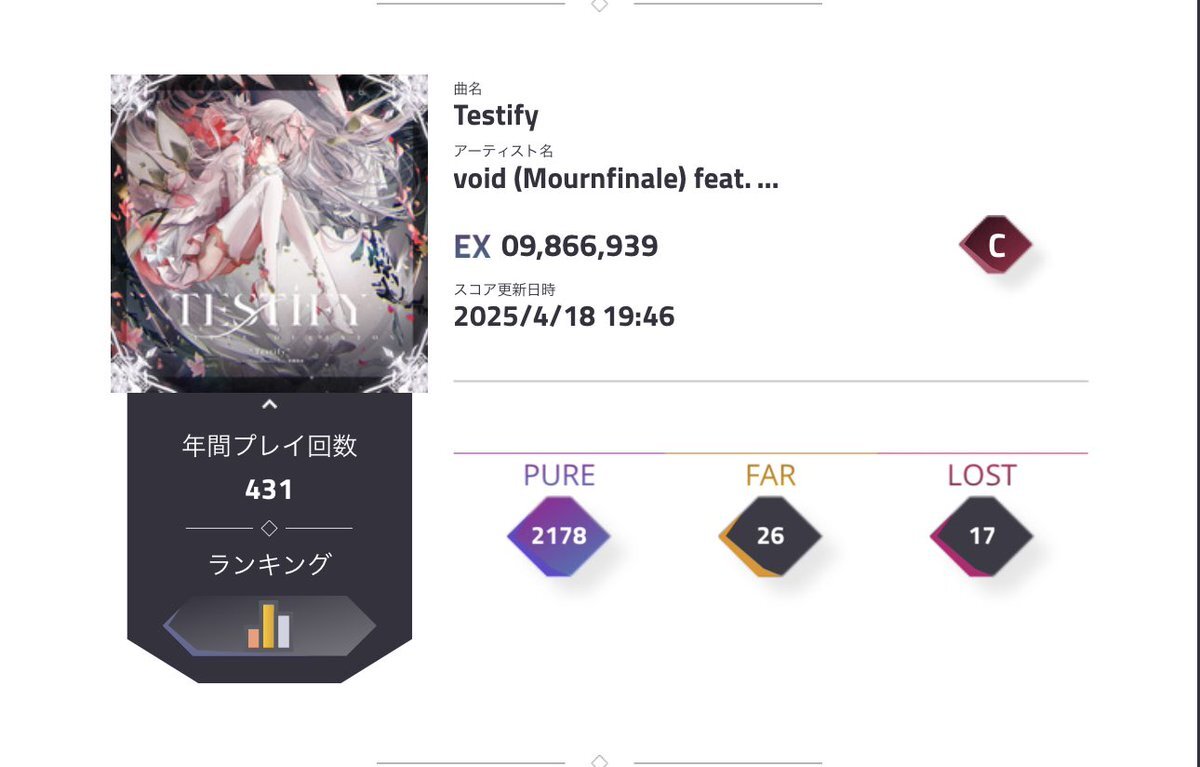Click the yearly play count 431
The height and width of the screenshot is (767, 1200).
coord(269,490)
